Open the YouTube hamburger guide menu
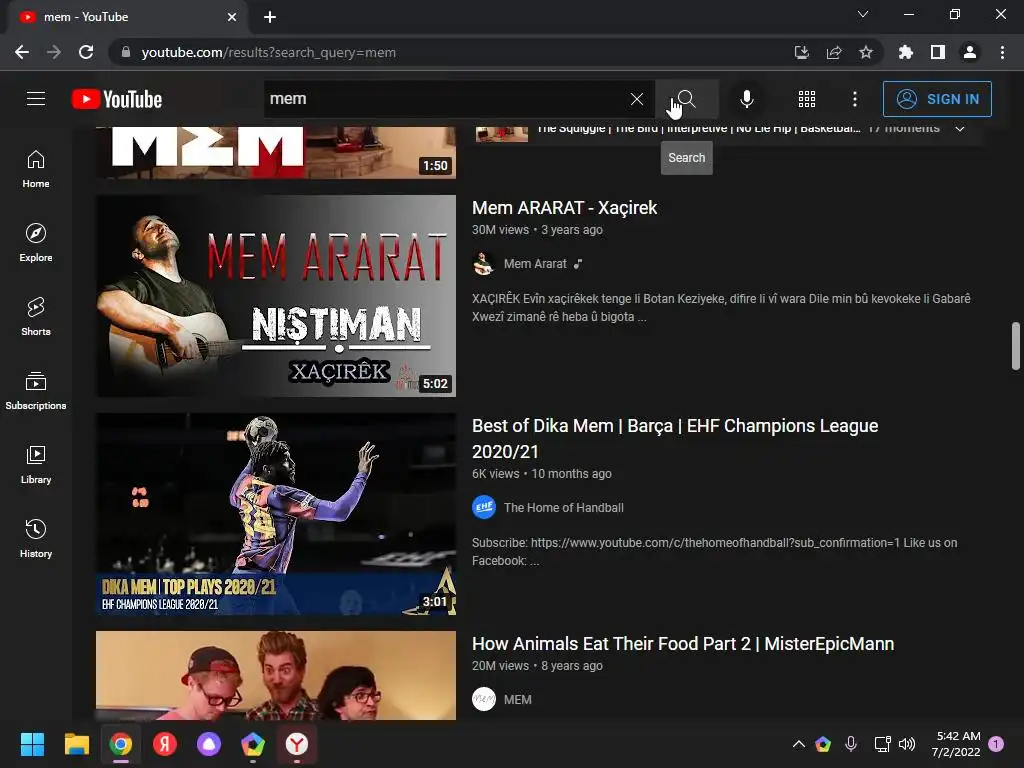 click(x=36, y=99)
